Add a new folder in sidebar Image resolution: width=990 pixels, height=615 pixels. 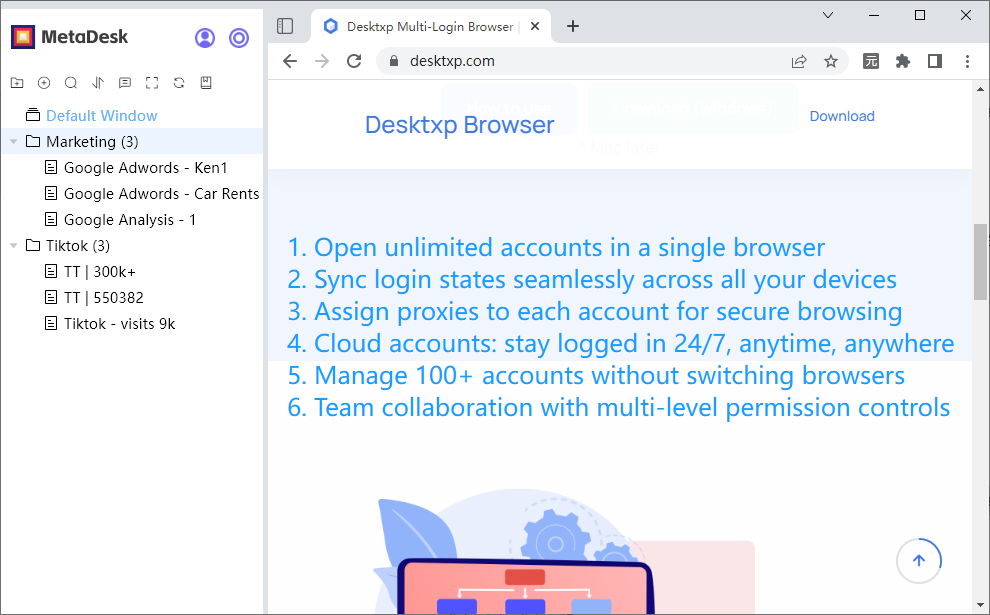point(17,83)
